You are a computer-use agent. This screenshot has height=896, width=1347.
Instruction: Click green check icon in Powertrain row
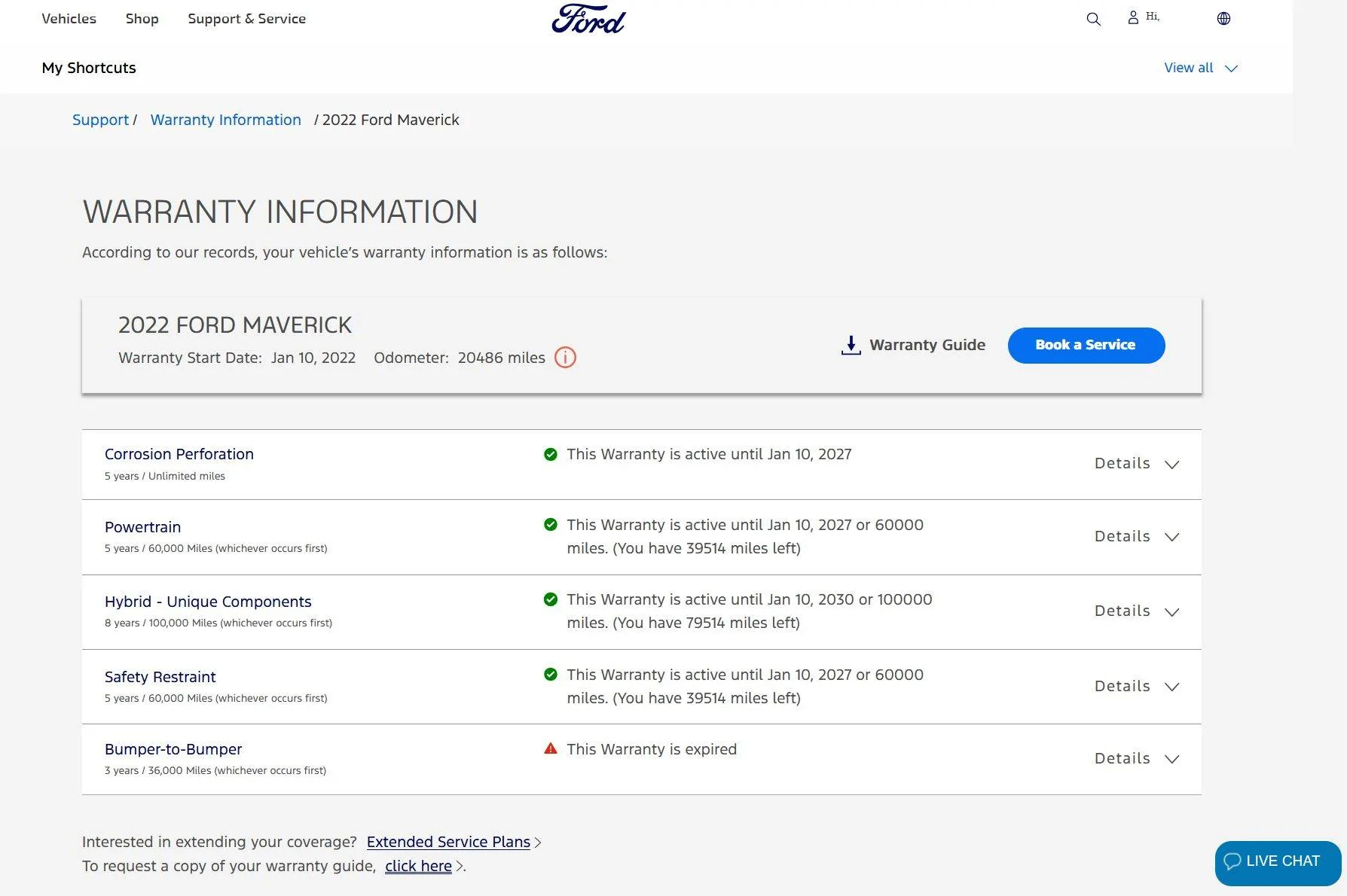click(551, 525)
